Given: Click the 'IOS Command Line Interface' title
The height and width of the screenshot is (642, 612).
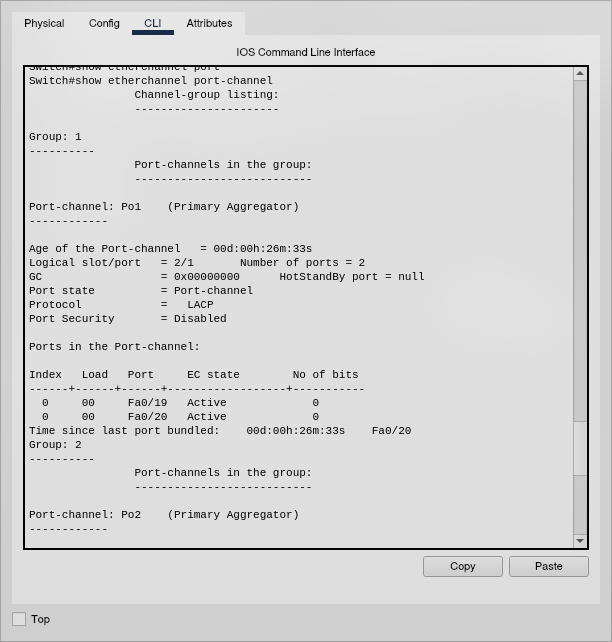Looking at the screenshot, I should (306, 52).
